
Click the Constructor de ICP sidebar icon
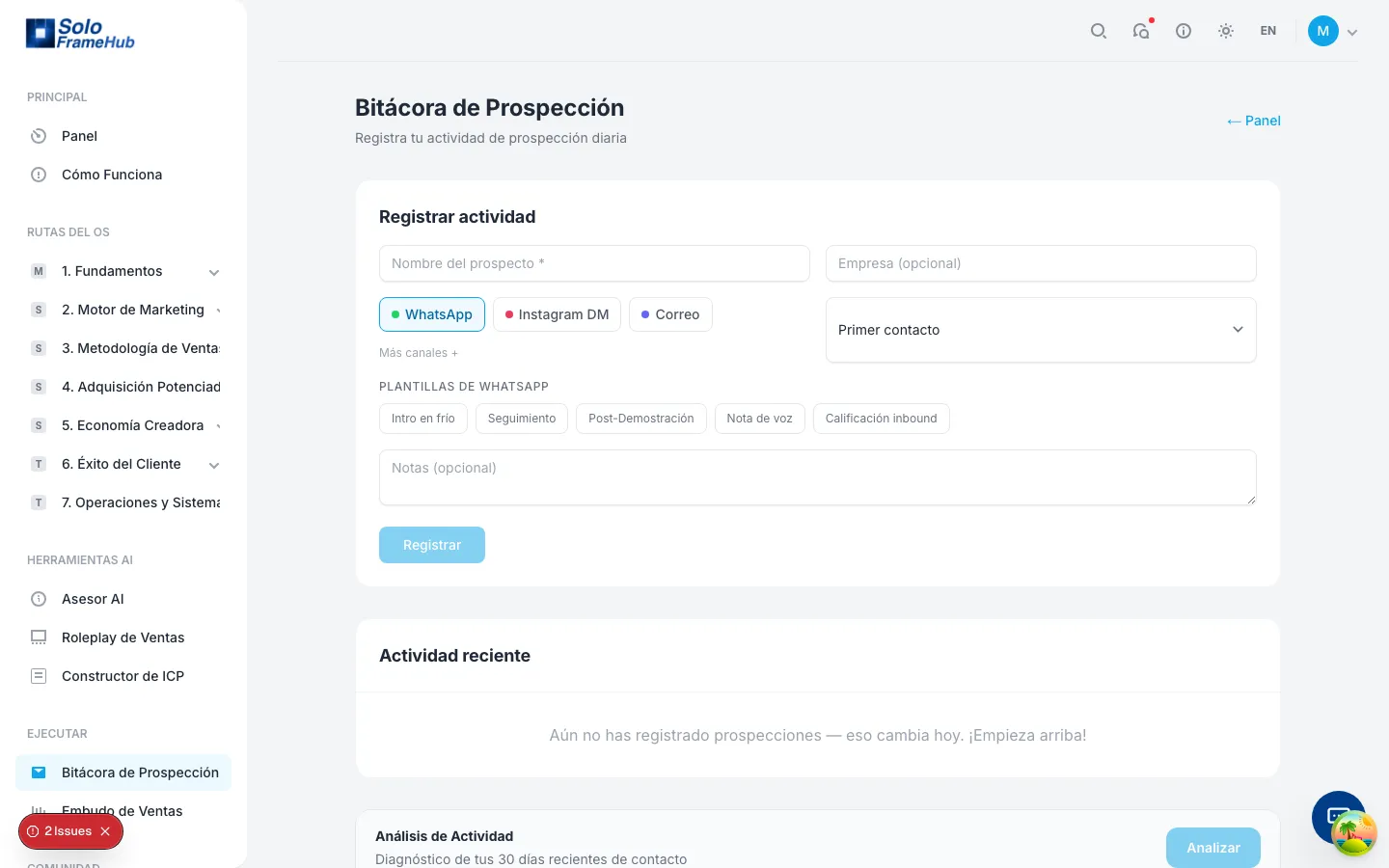39,676
